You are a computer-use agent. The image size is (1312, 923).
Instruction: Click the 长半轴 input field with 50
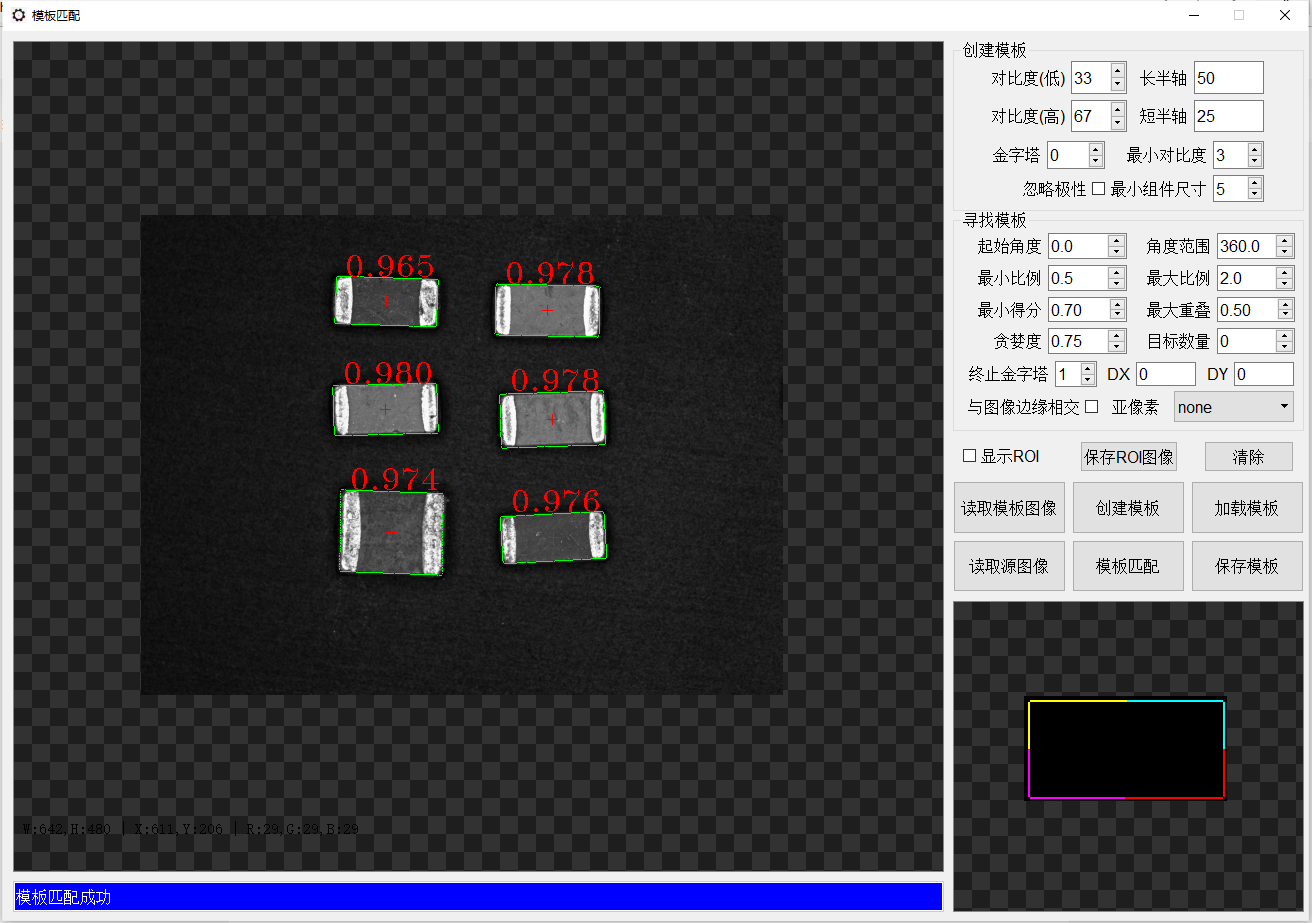1228,78
